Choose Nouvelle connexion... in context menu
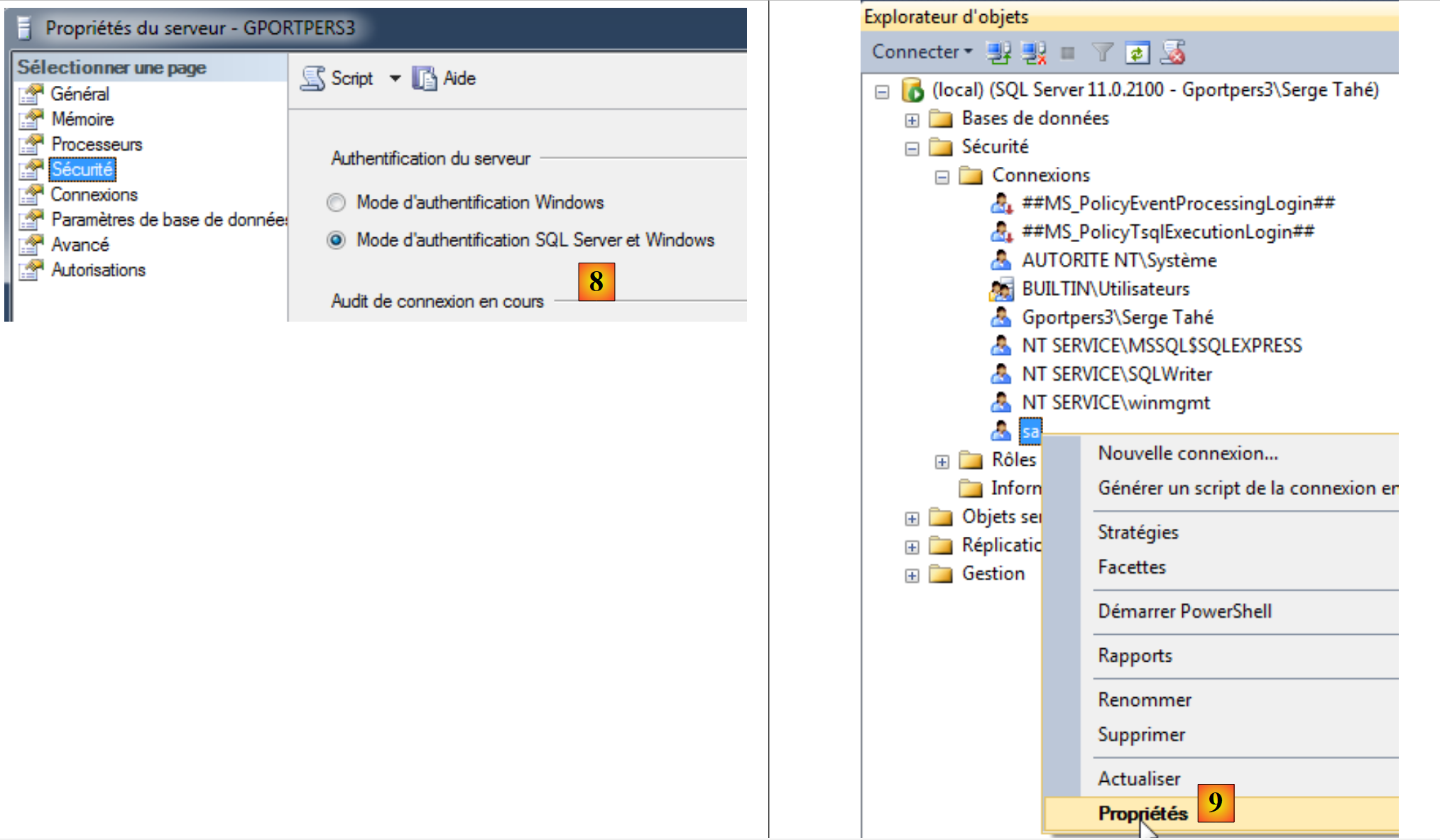The width and height of the screenshot is (1440, 840). coord(1187,453)
